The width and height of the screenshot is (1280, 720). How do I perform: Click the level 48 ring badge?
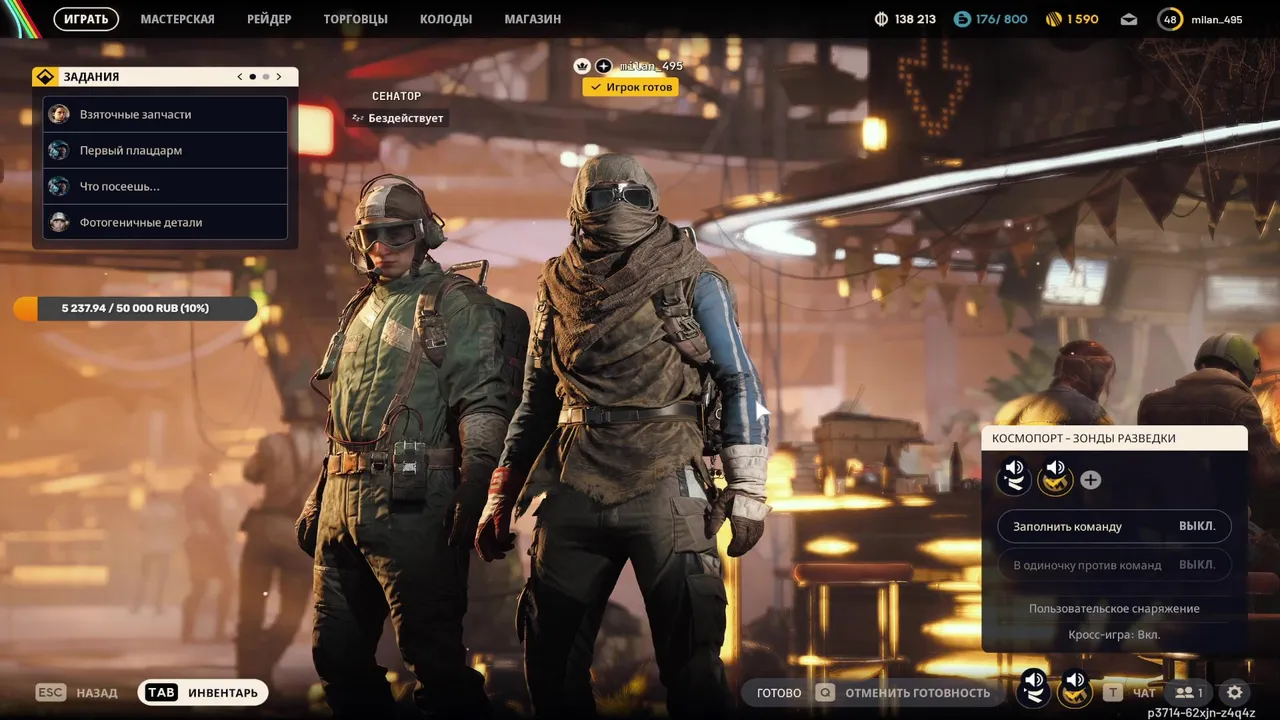[1170, 19]
